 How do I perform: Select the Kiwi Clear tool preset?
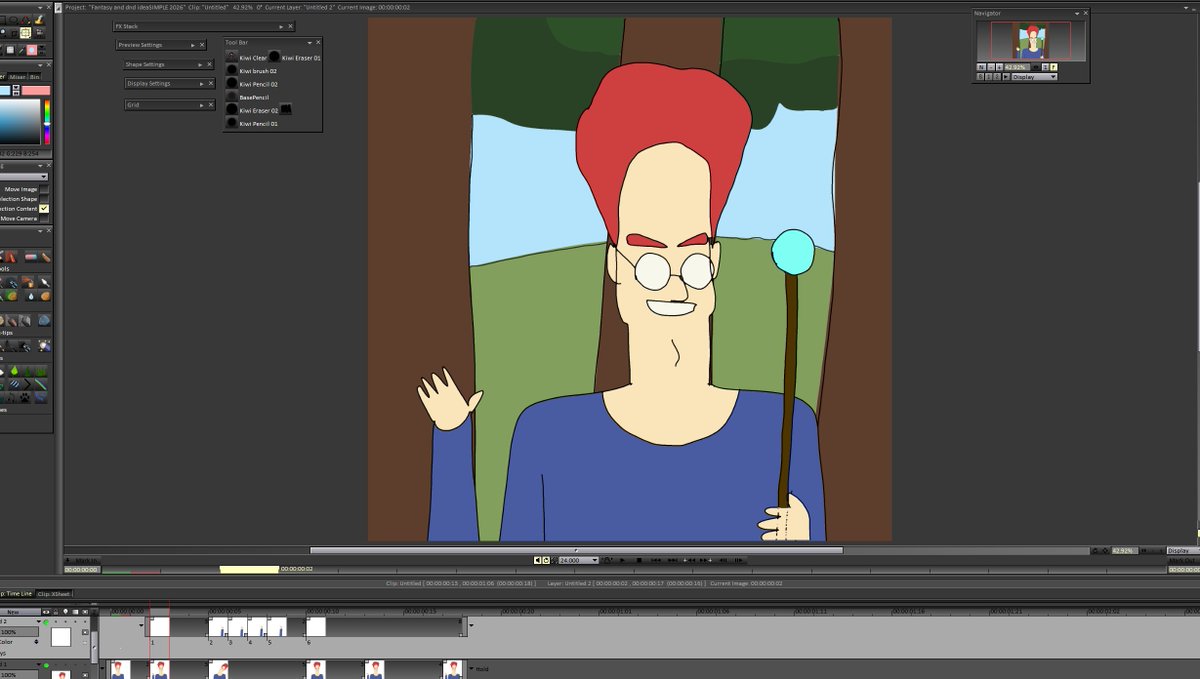(246, 58)
